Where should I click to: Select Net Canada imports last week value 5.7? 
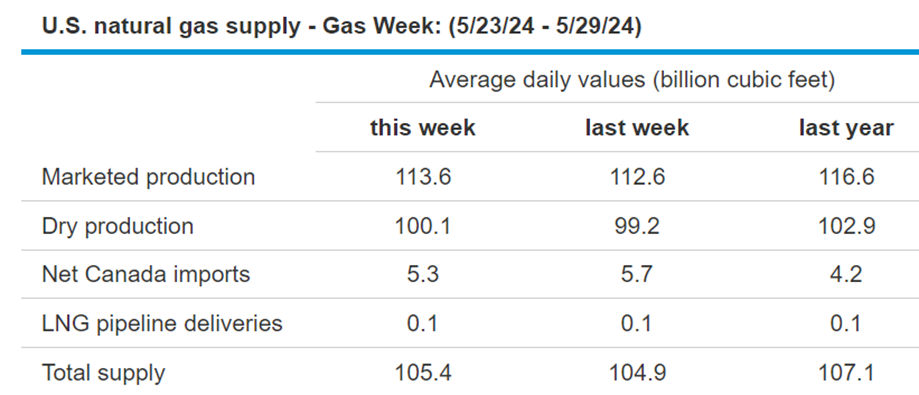pos(637,274)
